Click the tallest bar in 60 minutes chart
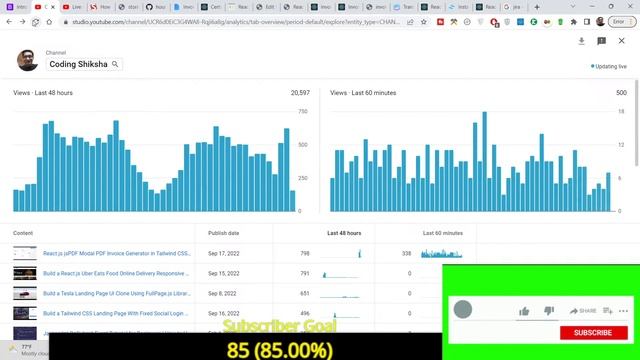Image resolution: width=640 pixels, height=360 pixels. pyautogui.click(x=484, y=162)
